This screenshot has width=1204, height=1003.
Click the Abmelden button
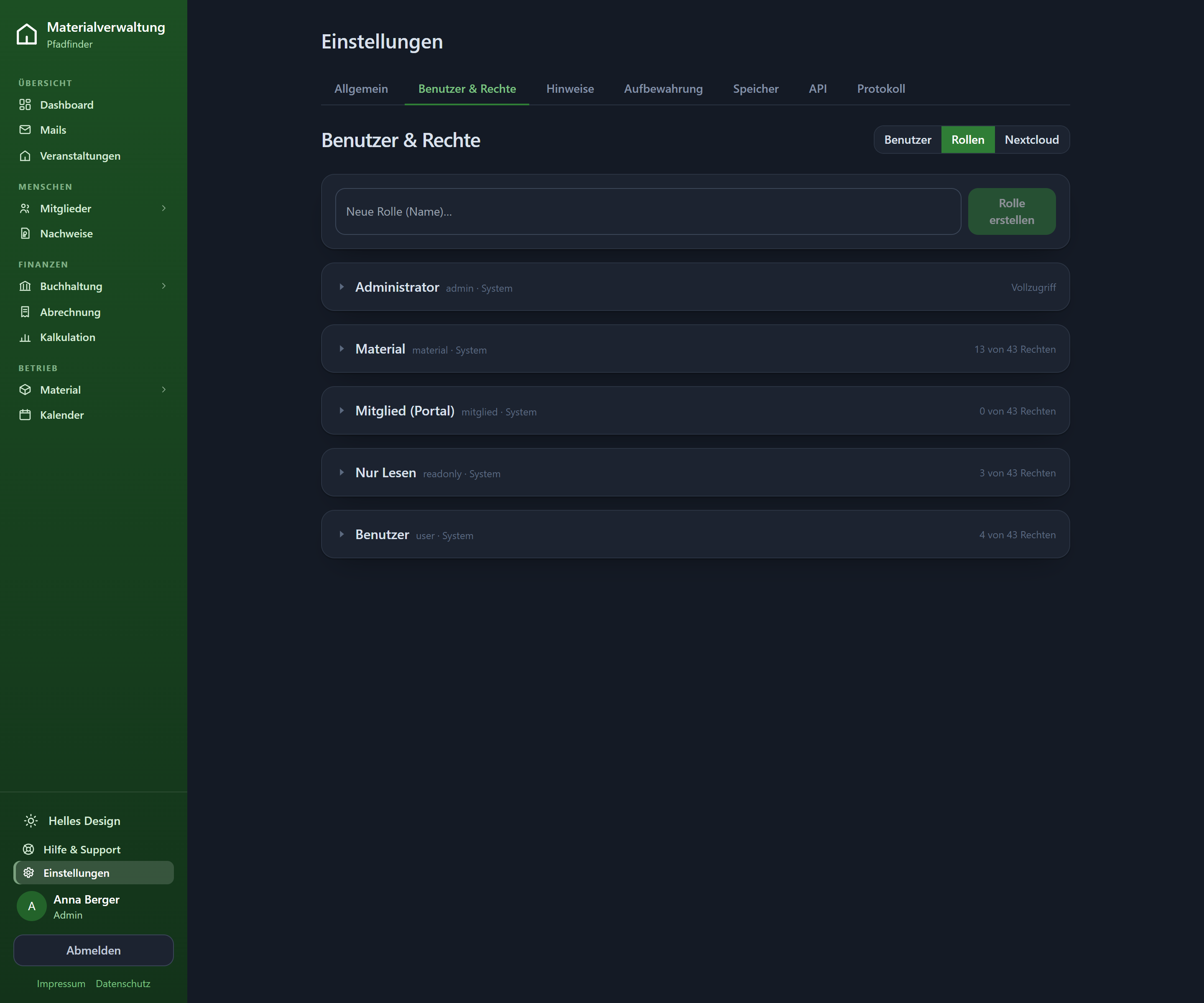[94, 950]
